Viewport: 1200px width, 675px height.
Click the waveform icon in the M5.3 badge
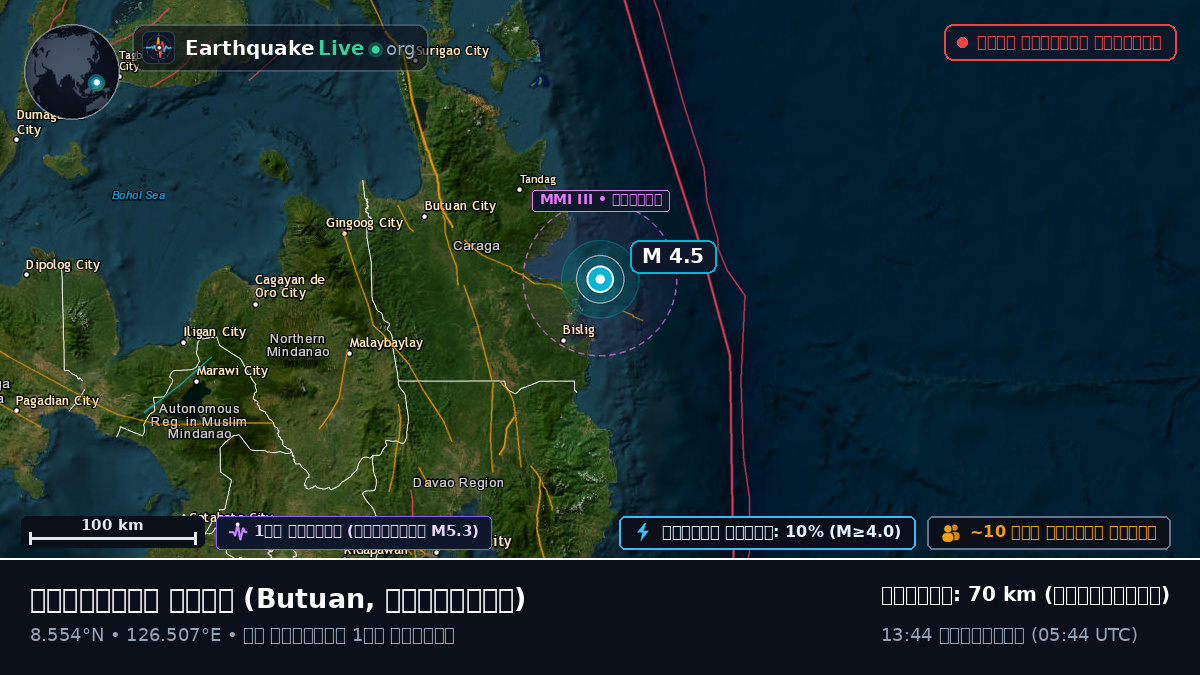point(238,532)
